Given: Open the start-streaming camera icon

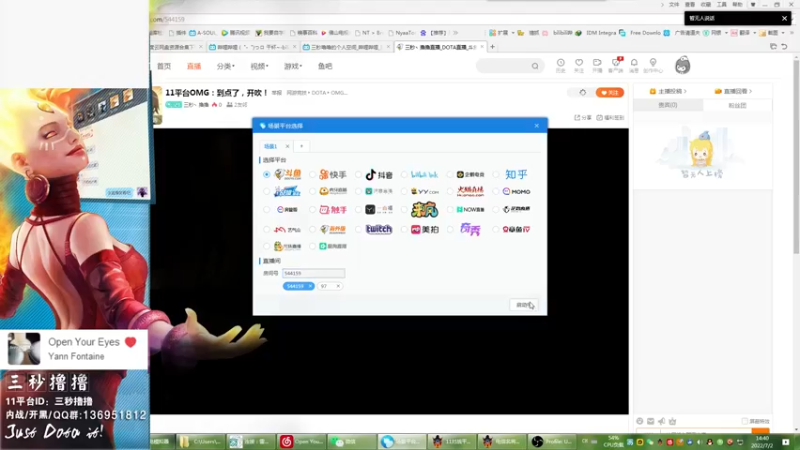Looking at the screenshot, I should point(597,65).
